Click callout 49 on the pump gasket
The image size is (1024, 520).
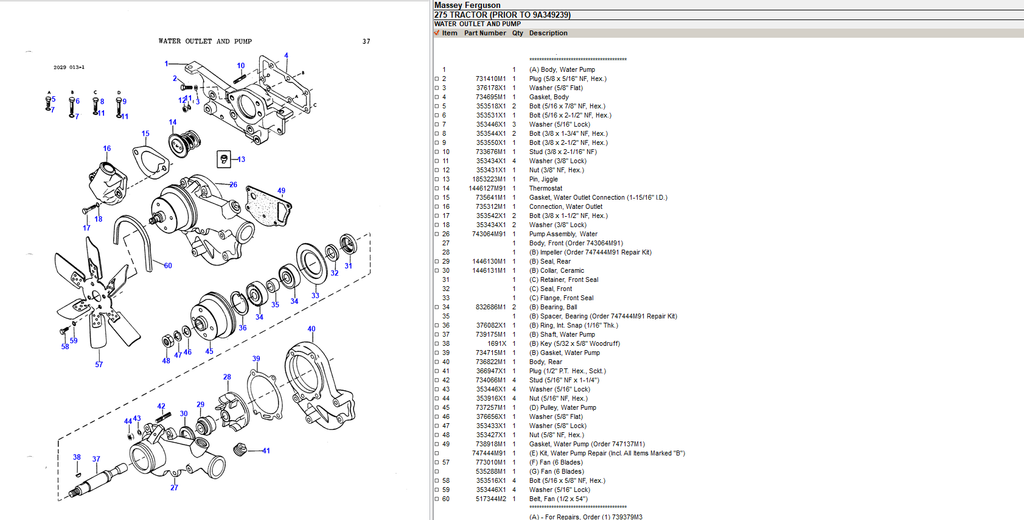(281, 191)
